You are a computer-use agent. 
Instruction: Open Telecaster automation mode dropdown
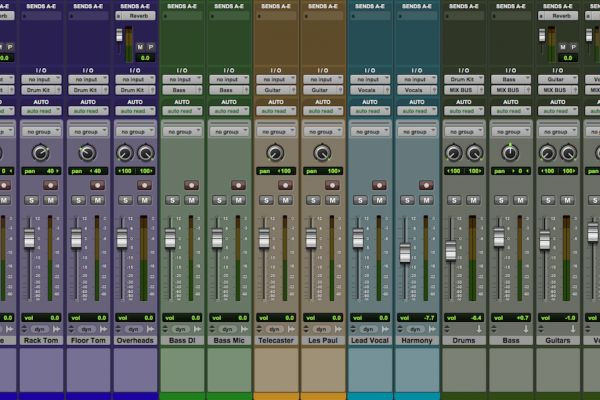[x=276, y=111]
